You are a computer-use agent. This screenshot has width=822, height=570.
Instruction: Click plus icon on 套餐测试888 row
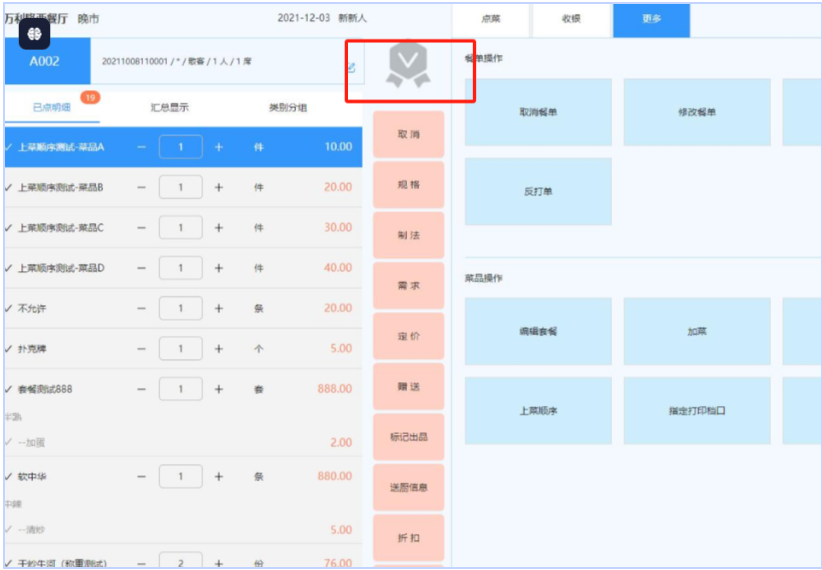click(x=219, y=389)
